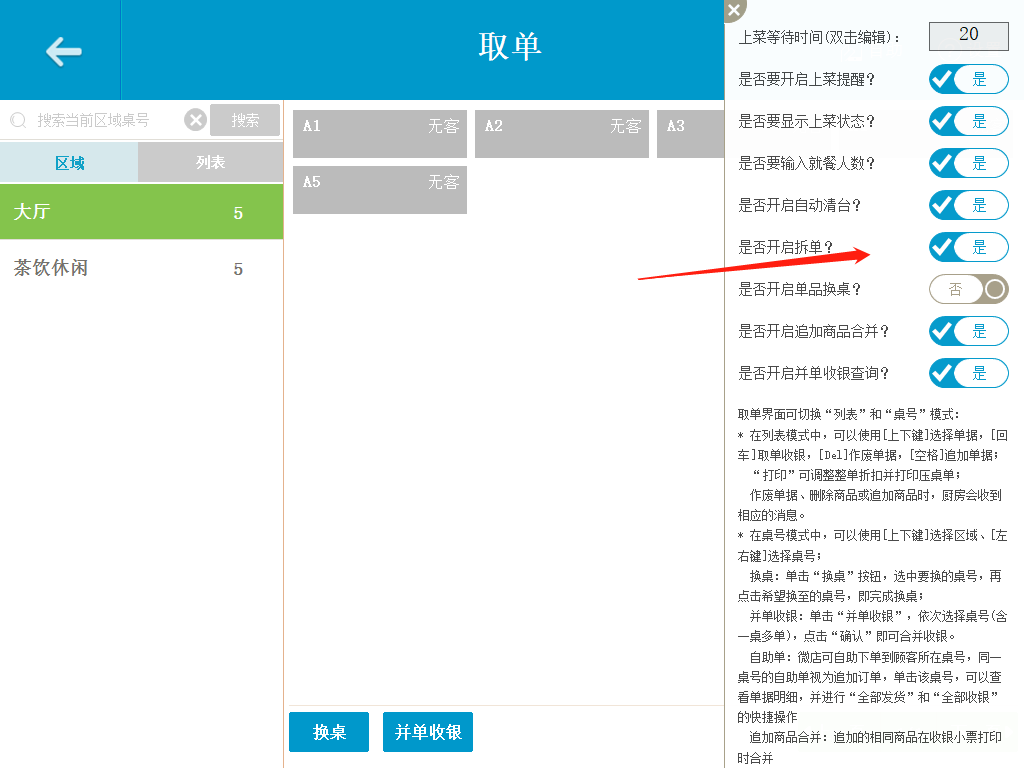Disable the 是否开启自动清台 switch
Viewport: 1024px width, 768px height.
(968, 205)
